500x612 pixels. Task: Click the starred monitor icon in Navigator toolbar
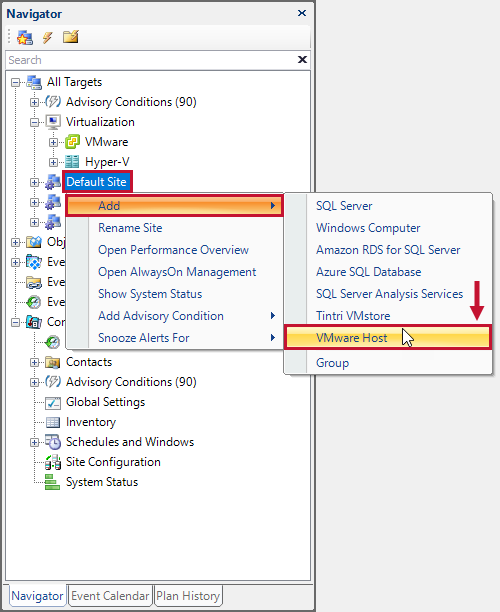tap(25, 37)
